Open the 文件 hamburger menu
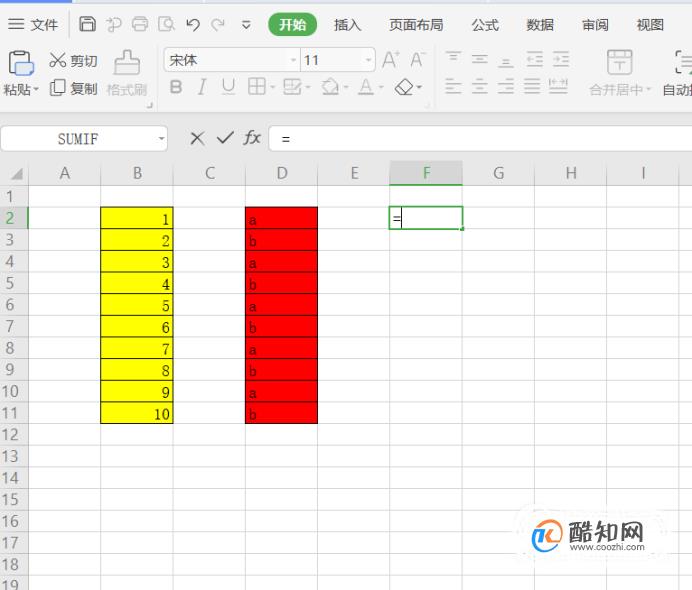The image size is (692, 590). pyautogui.click(x=33, y=24)
